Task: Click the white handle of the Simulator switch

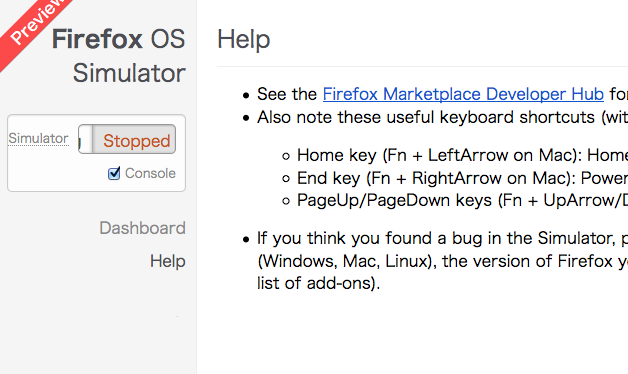Action: [85, 139]
